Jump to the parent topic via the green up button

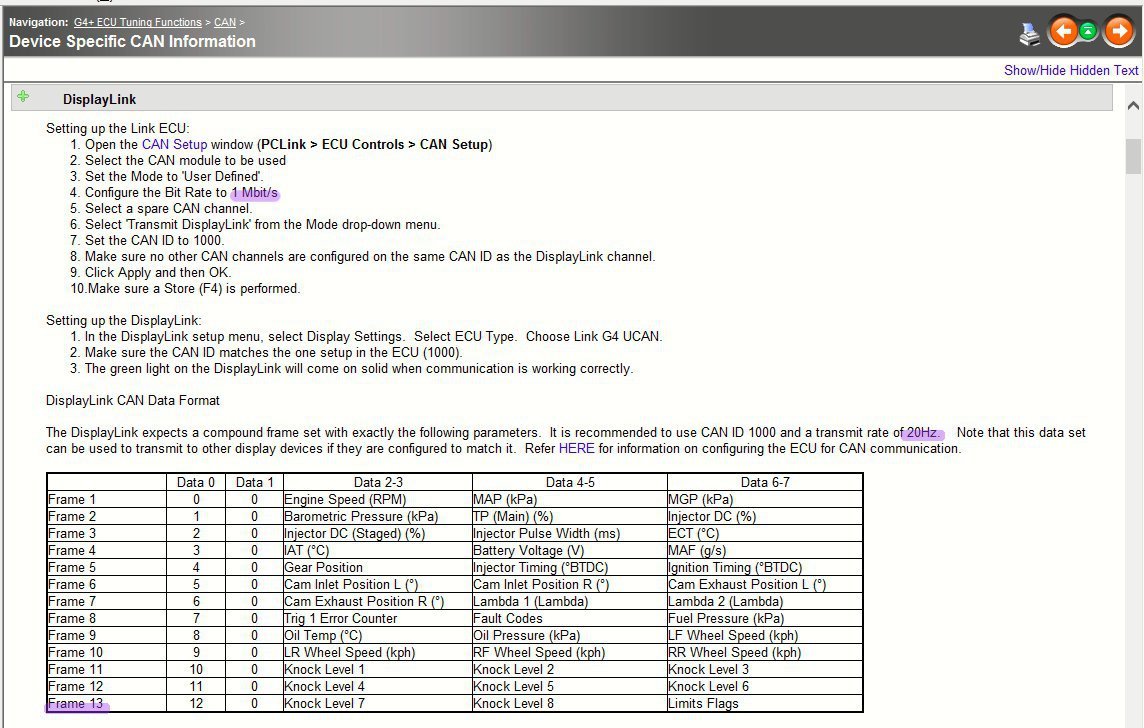tap(1088, 31)
